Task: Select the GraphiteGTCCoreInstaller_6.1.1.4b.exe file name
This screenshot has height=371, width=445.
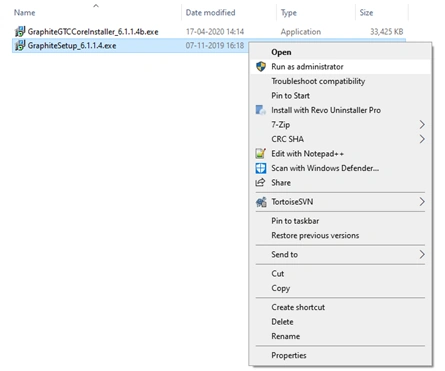Action: (93, 32)
